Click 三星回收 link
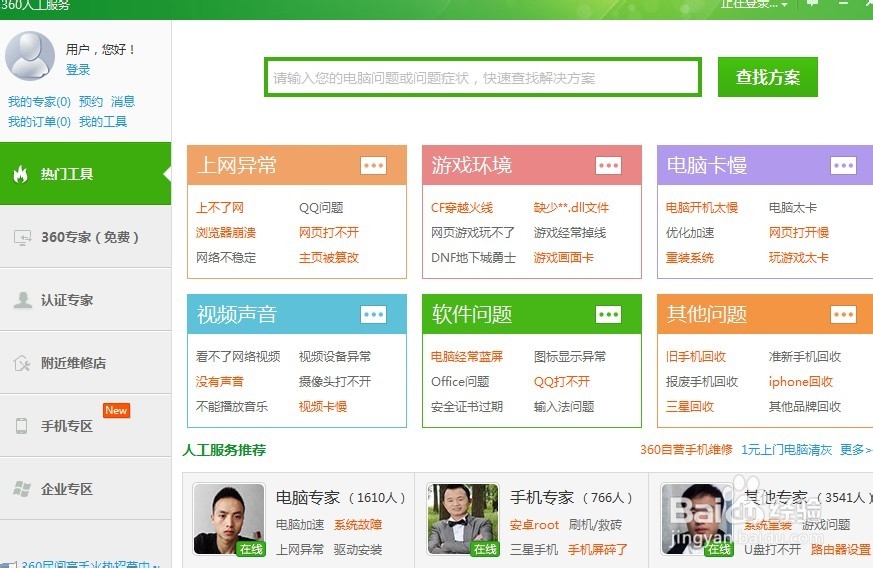Viewport: 873px width, 568px height. (x=689, y=407)
